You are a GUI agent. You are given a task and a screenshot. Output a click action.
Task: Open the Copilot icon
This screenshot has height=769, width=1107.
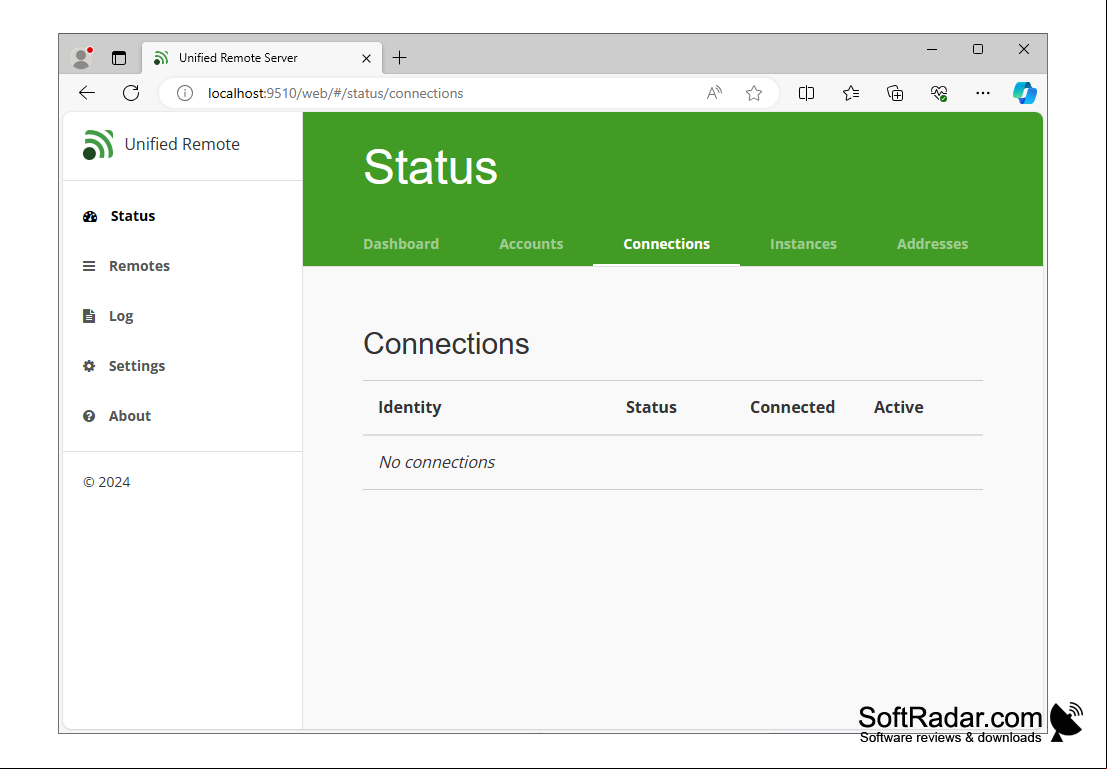click(x=1024, y=93)
